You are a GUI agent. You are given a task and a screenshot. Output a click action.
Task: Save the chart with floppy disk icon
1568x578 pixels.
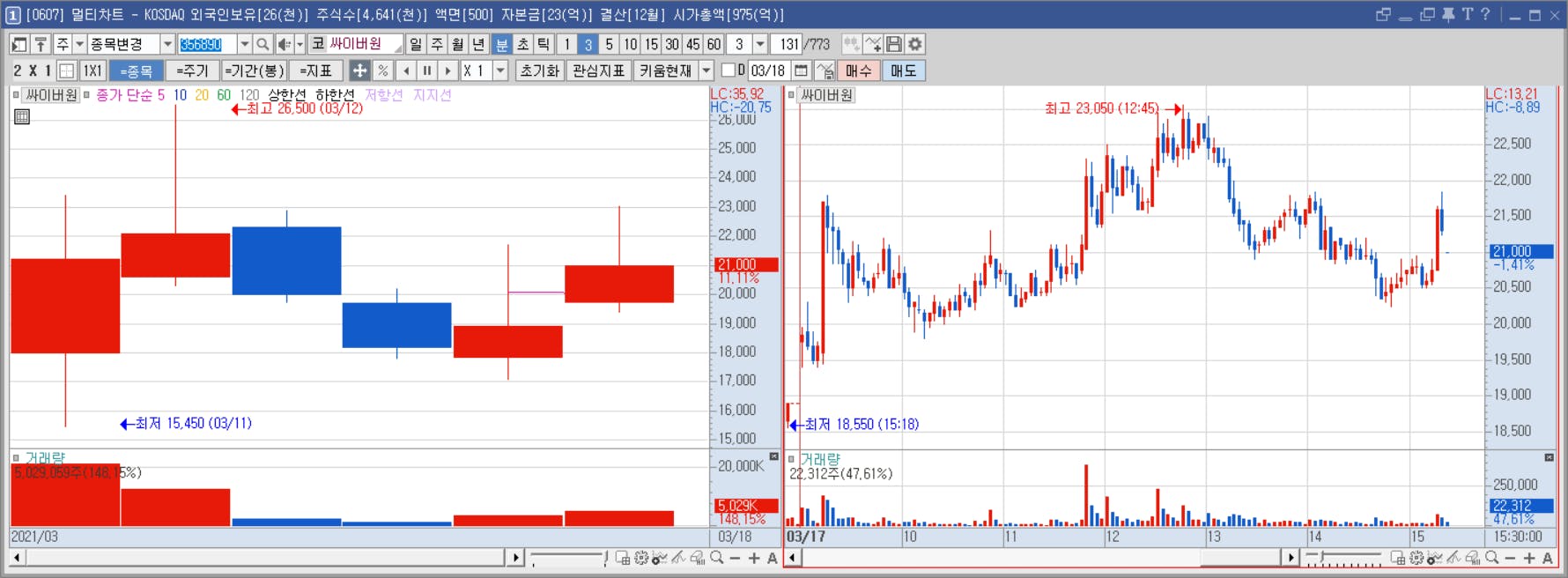click(894, 44)
